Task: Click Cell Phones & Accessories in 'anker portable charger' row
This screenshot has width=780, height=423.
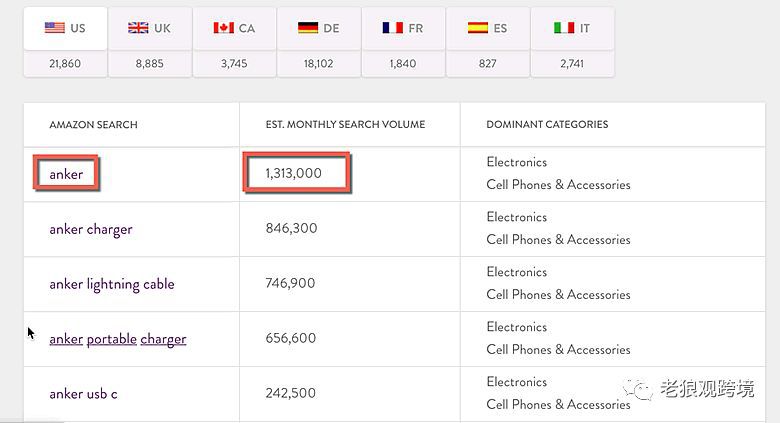Action: [559, 349]
